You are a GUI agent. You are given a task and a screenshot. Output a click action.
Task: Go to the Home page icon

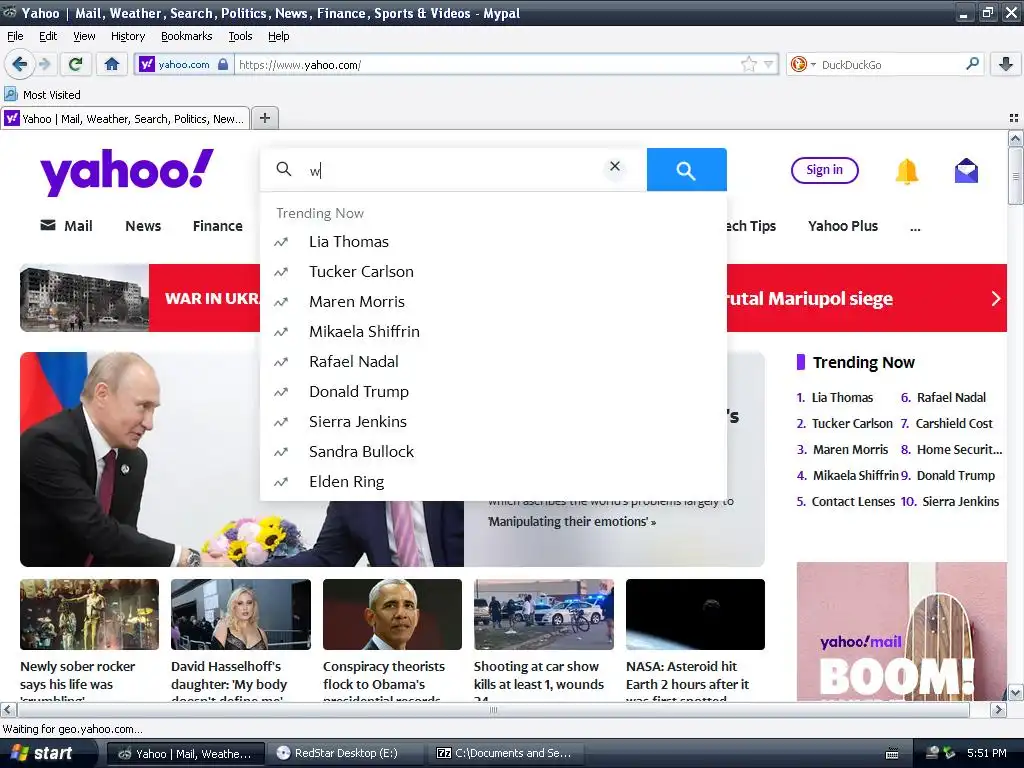(x=112, y=64)
